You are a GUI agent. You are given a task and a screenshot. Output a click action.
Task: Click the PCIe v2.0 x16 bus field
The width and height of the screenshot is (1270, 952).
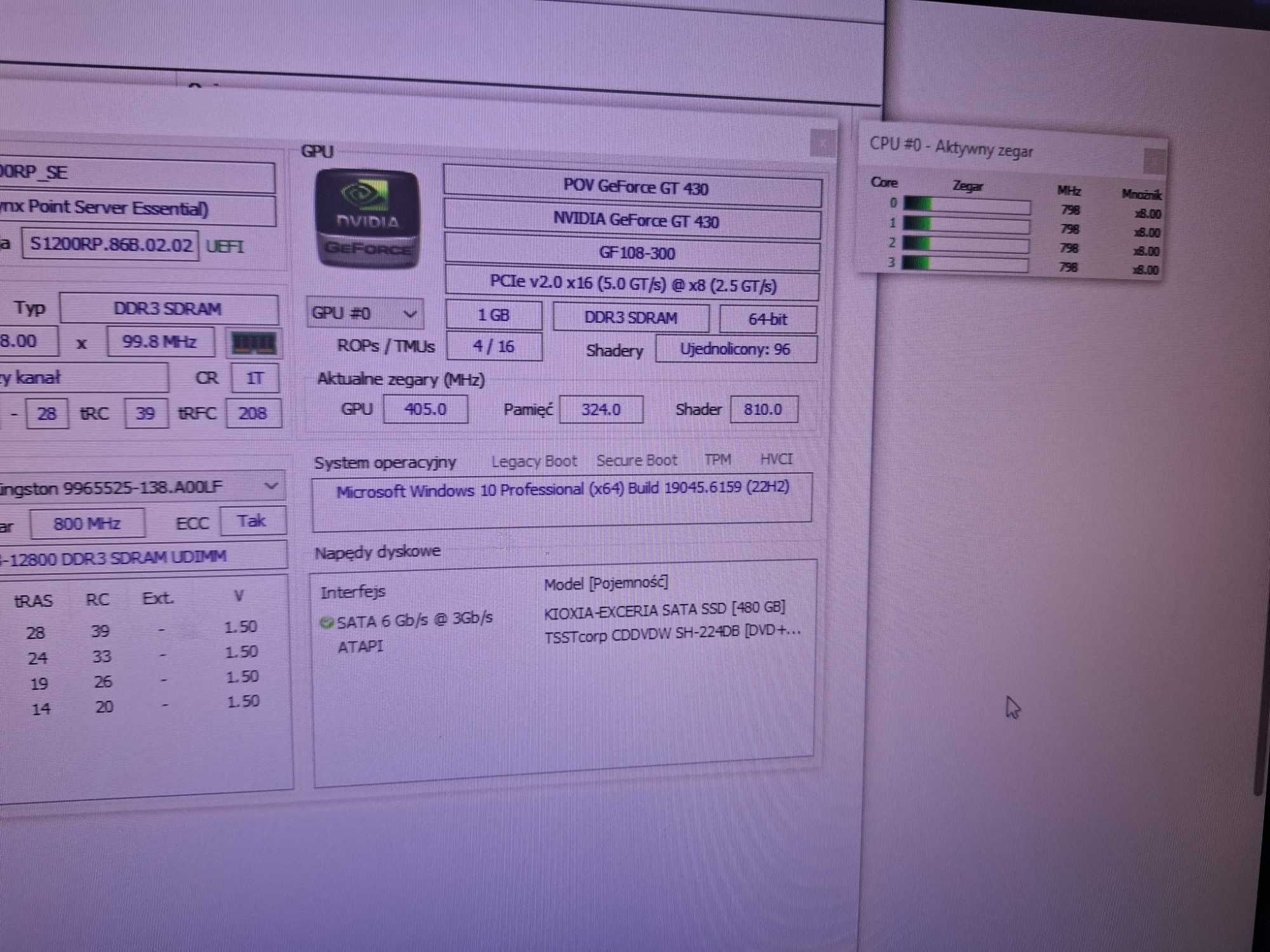tap(632, 284)
